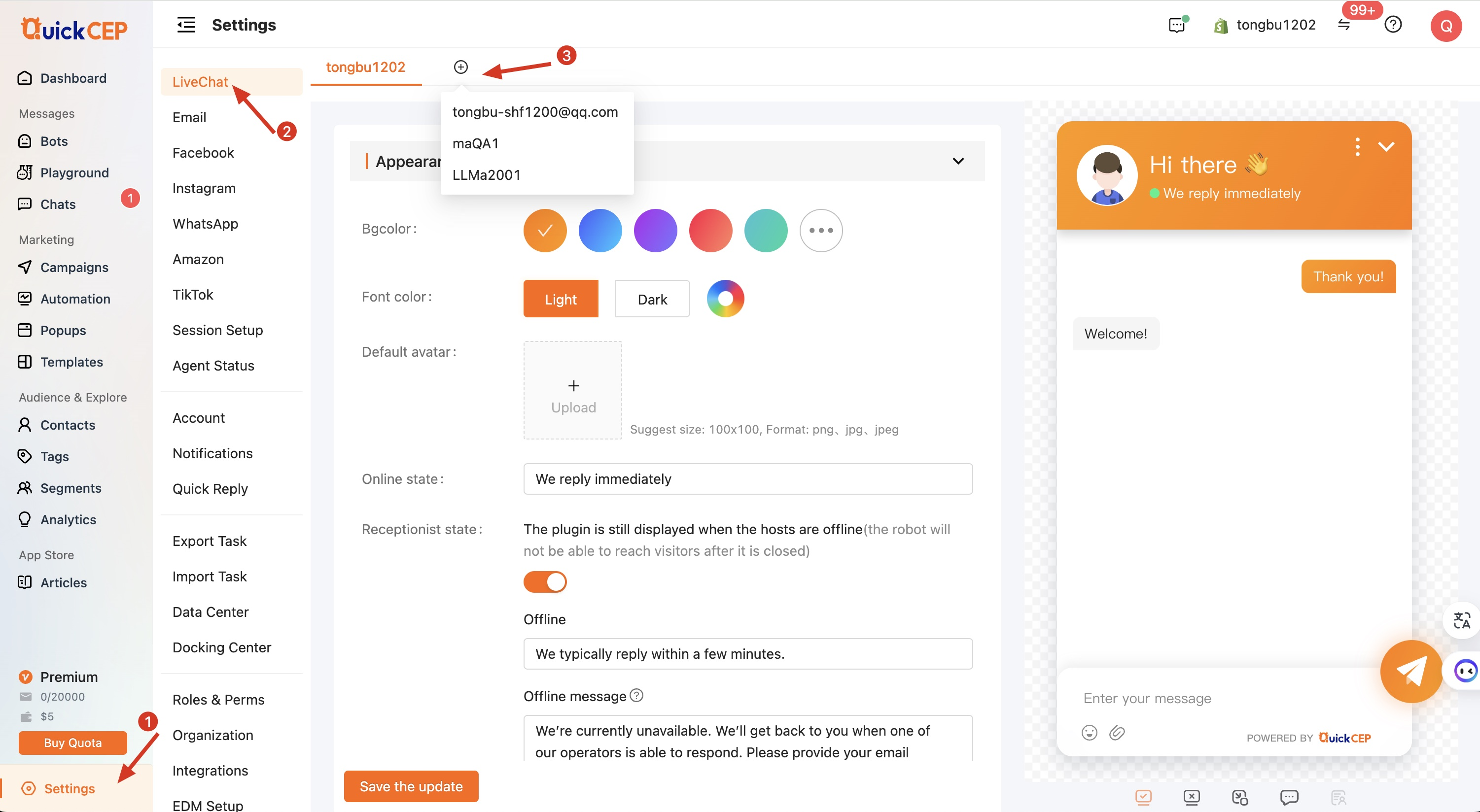This screenshot has width=1480, height=812.
Task: Open Agent Status settings
Action: [x=213, y=366]
